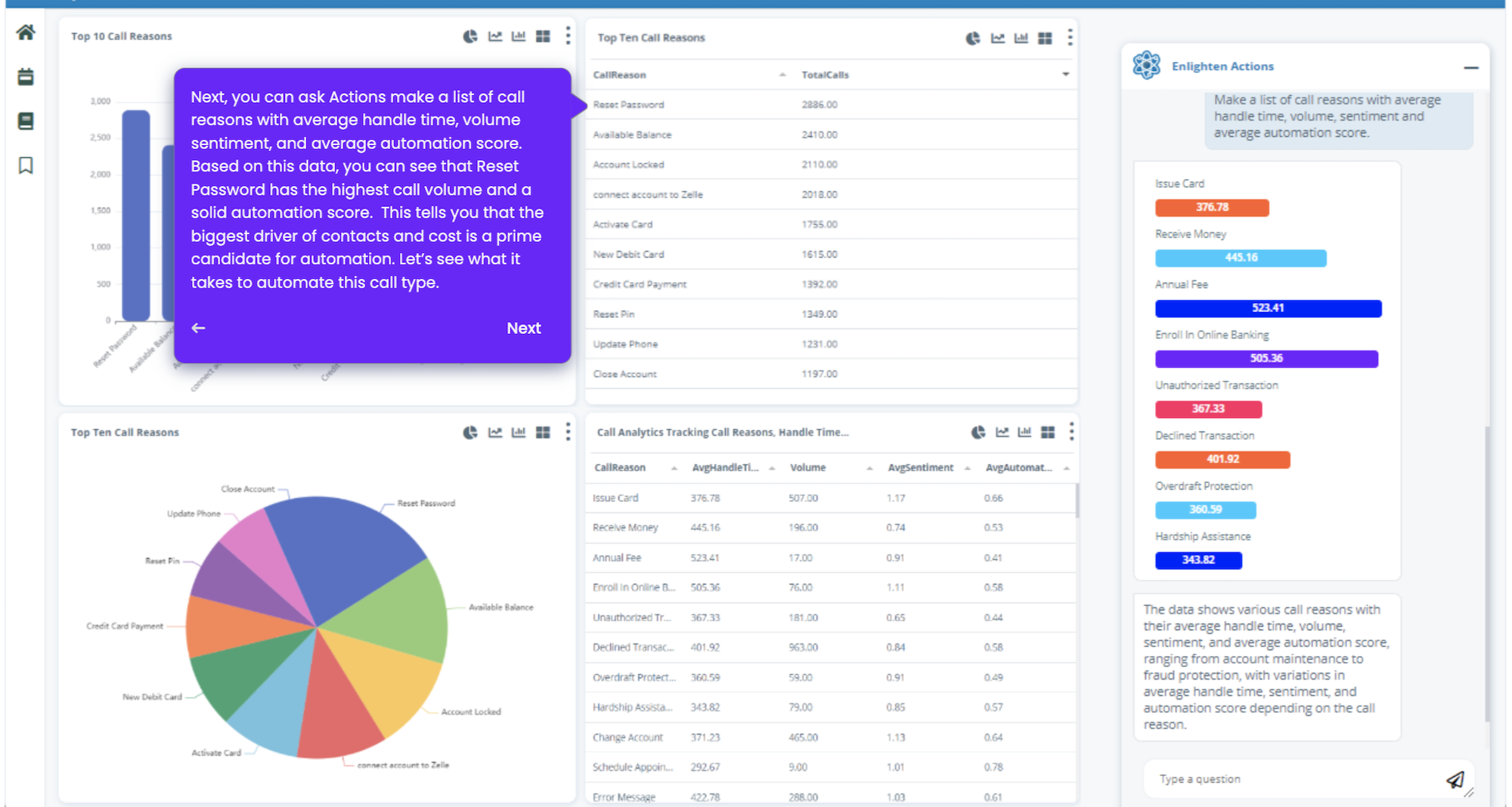Switch pie chart widget to line chart

click(495, 432)
